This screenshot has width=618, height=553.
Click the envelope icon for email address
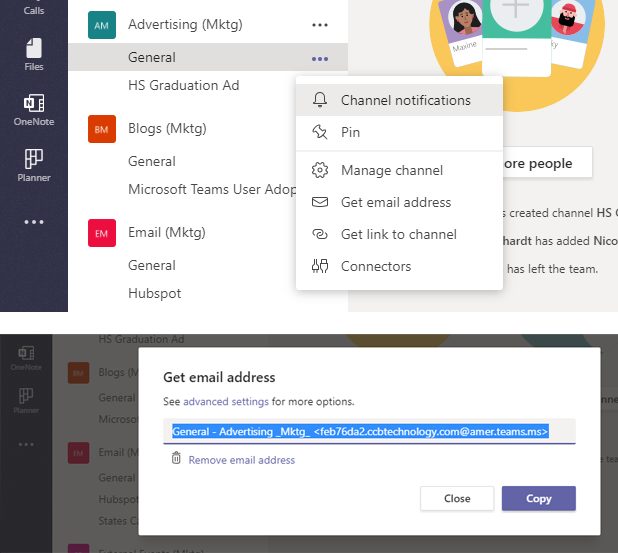click(320, 202)
